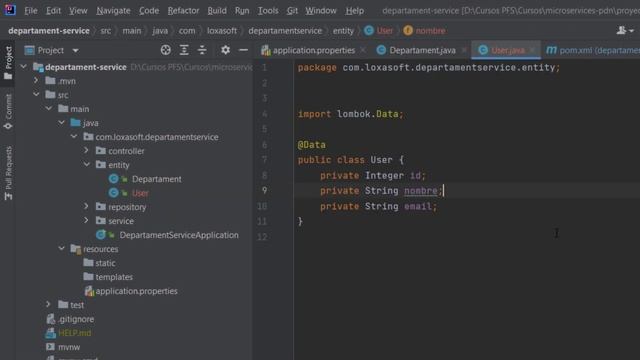The width and height of the screenshot is (640, 360).
Task: Click the email field in editor
Action: [418, 206]
